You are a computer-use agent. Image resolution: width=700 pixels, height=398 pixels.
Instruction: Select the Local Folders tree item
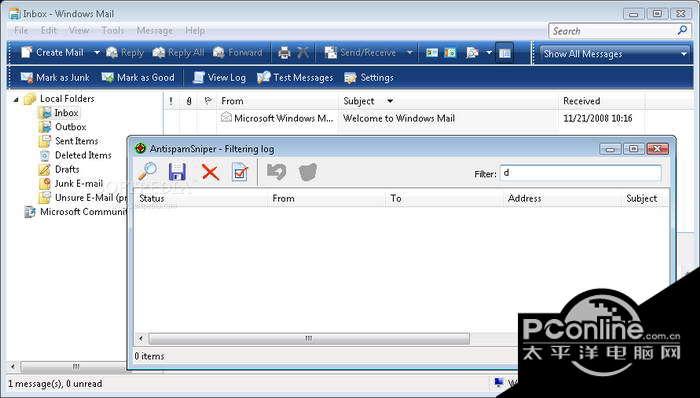coord(67,99)
